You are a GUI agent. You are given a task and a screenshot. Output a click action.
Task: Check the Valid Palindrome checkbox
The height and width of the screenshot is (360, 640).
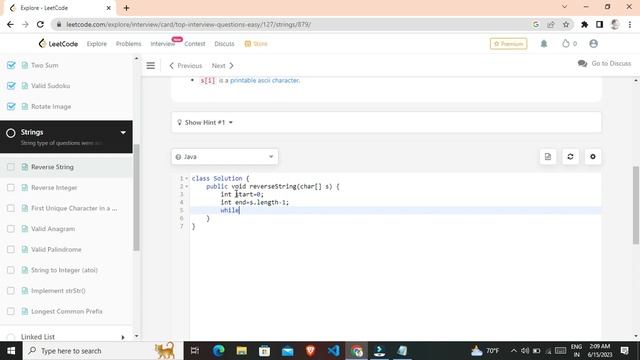pyautogui.click(x=11, y=249)
